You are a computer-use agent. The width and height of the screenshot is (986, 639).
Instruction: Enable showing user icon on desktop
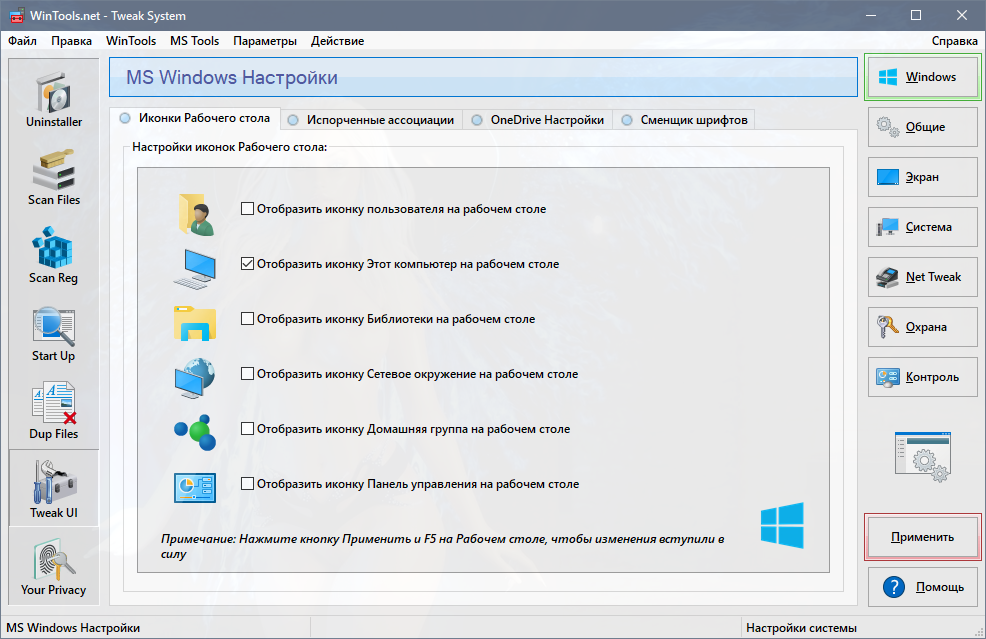pos(247,209)
